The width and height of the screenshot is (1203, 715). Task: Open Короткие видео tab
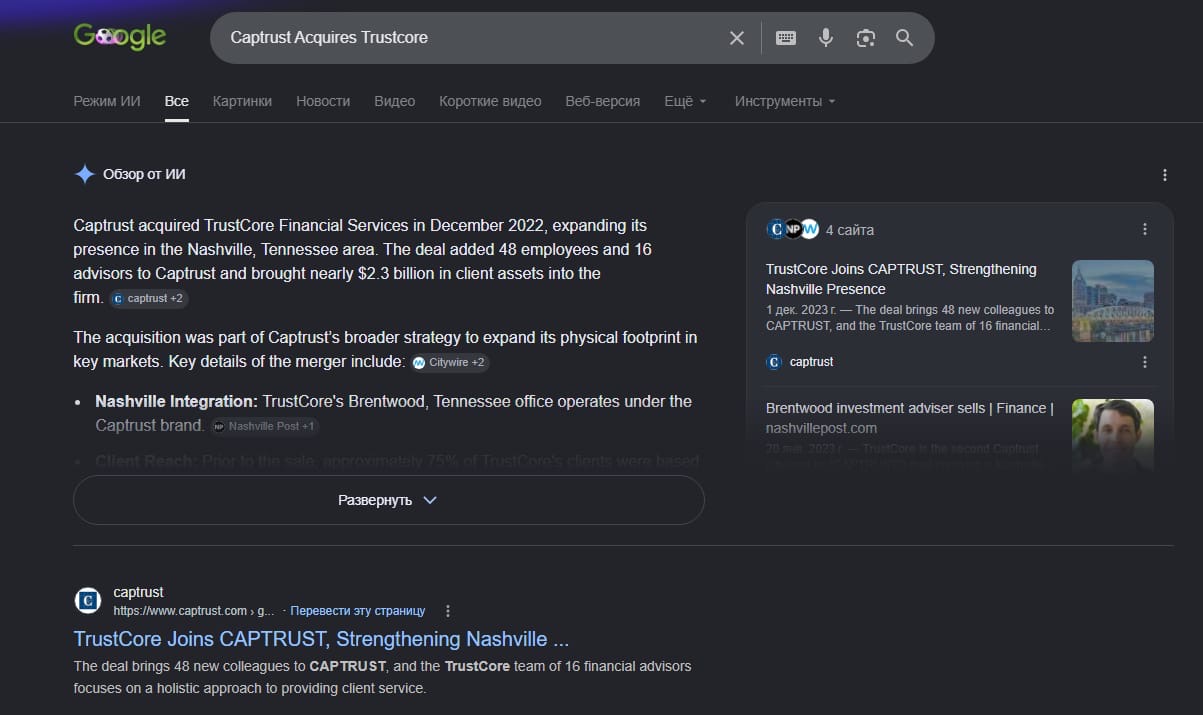490,101
